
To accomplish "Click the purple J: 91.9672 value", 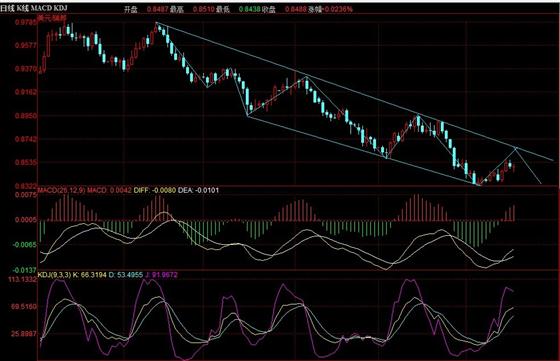I will [161, 275].
